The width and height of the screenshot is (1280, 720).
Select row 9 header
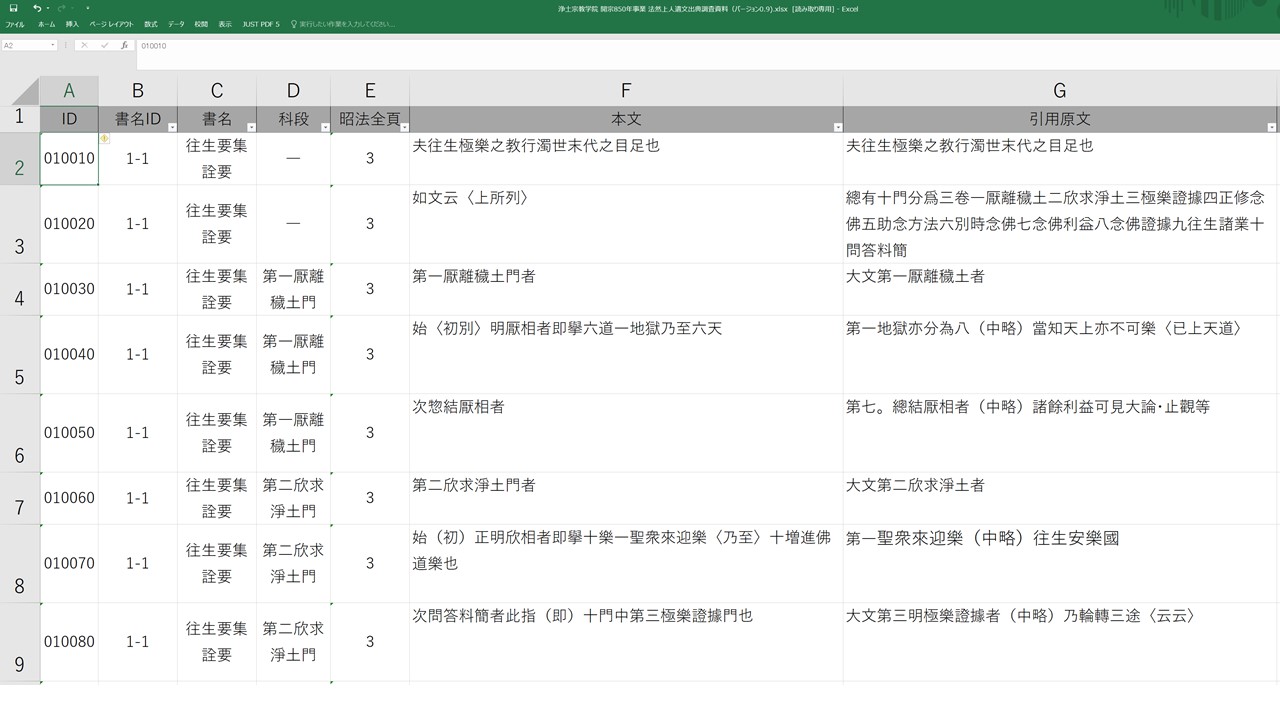click(x=20, y=642)
